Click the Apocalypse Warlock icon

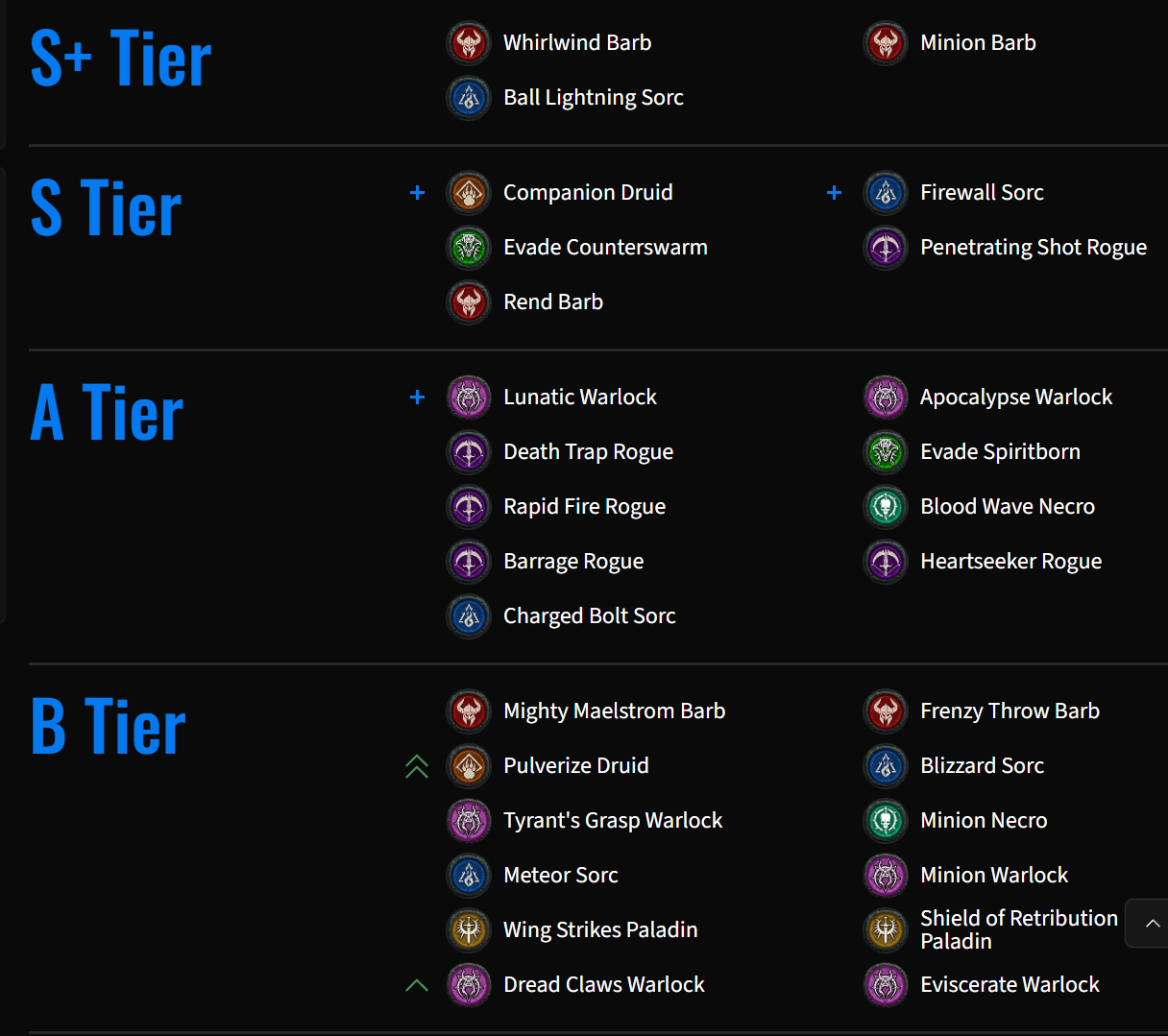886,398
